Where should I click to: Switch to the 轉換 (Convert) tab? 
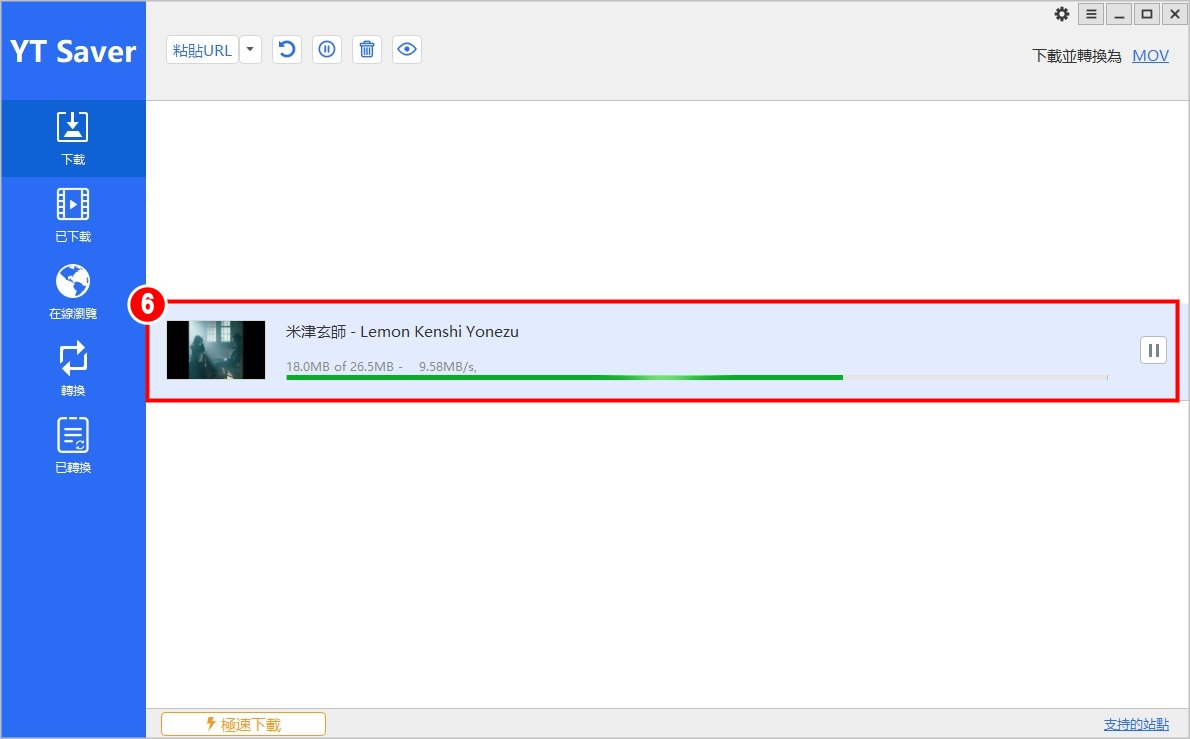(x=73, y=370)
